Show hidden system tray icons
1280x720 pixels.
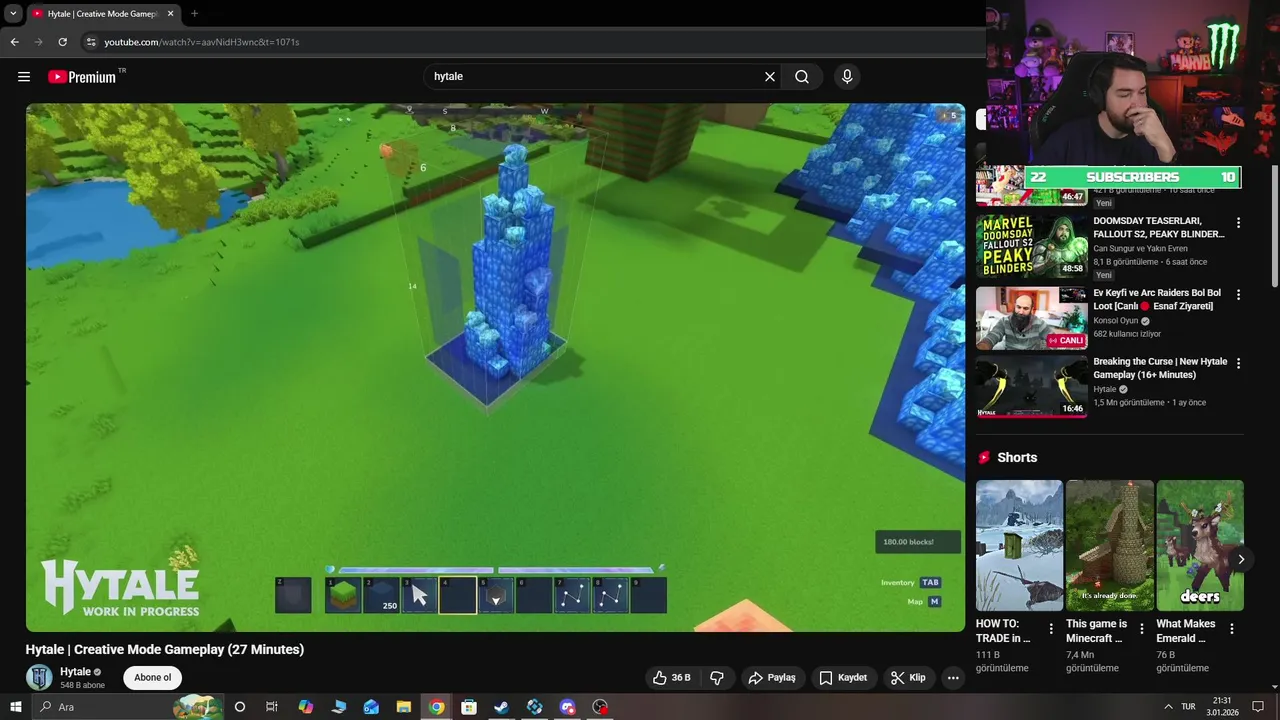(x=1168, y=707)
